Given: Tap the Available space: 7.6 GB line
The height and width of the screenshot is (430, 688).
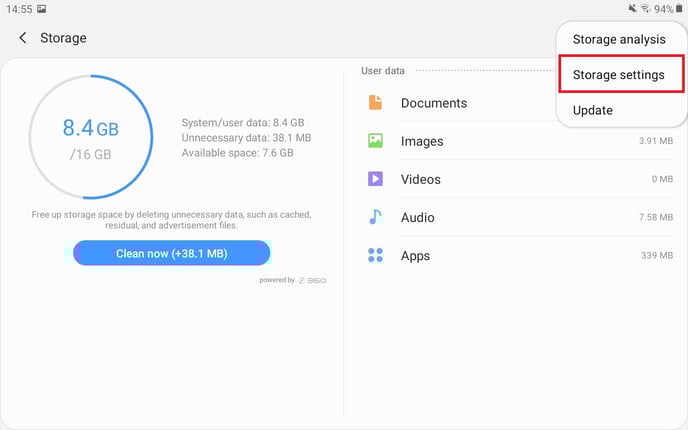Looking at the screenshot, I should (237, 153).
